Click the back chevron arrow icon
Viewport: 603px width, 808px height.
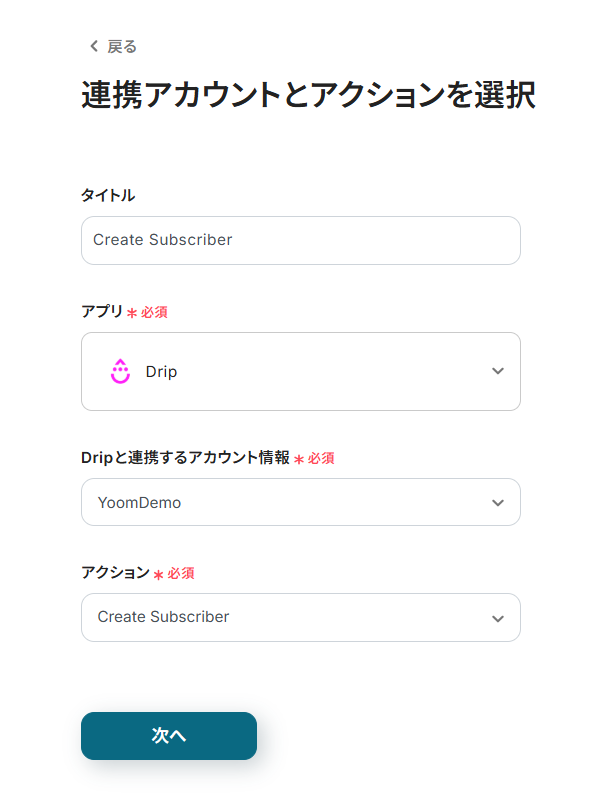click(x=94, y=46)
